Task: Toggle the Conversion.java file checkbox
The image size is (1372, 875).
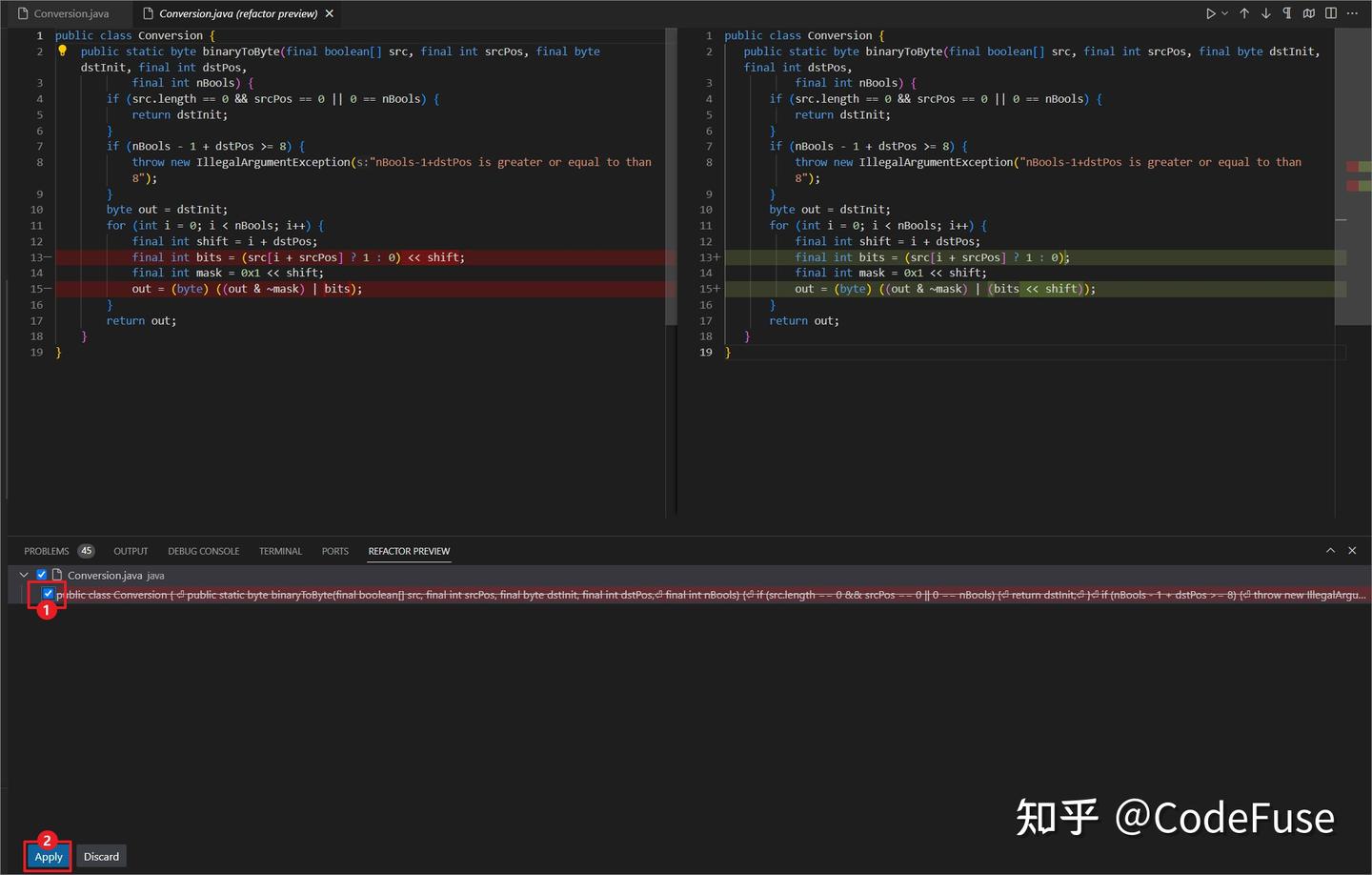Action: tap(41, 574)
